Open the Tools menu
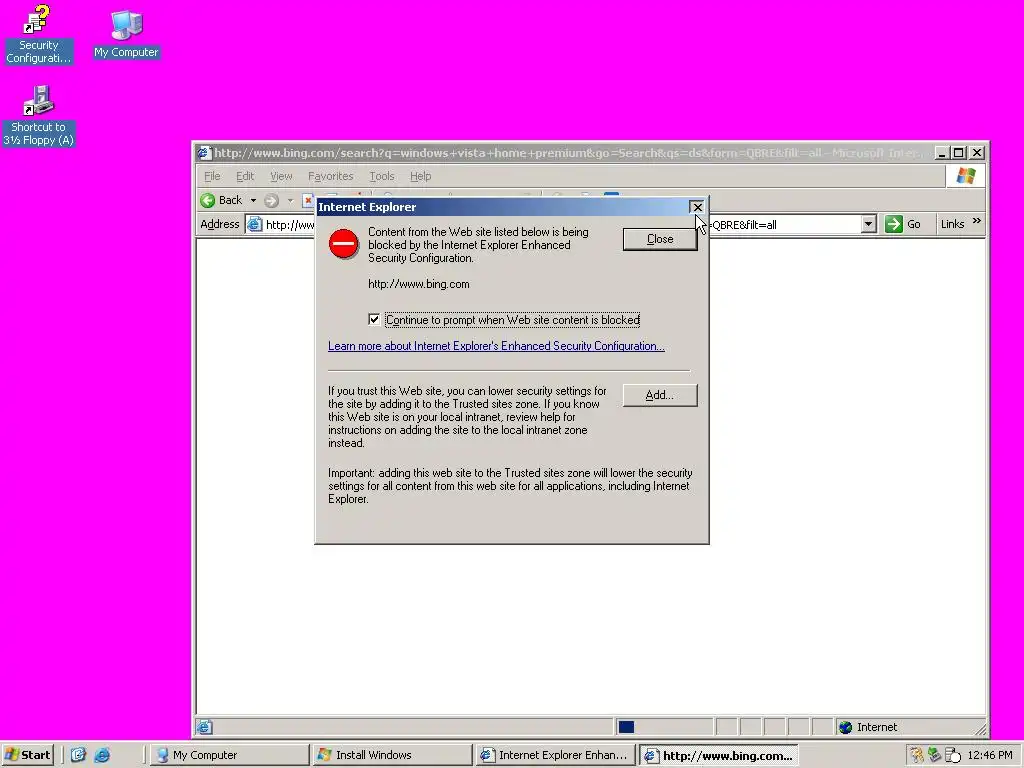The height and width of the screenshot is (768, 1024). point(381,176)
